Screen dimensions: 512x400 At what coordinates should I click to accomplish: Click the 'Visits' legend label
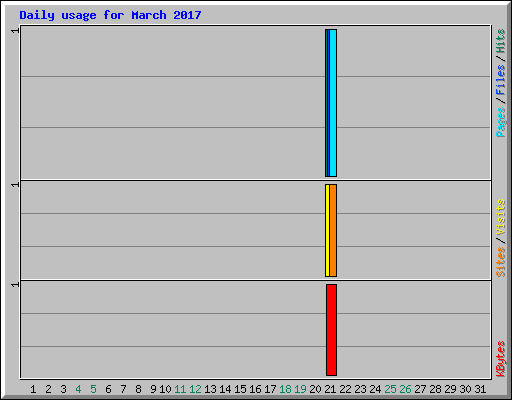(500, 217)
